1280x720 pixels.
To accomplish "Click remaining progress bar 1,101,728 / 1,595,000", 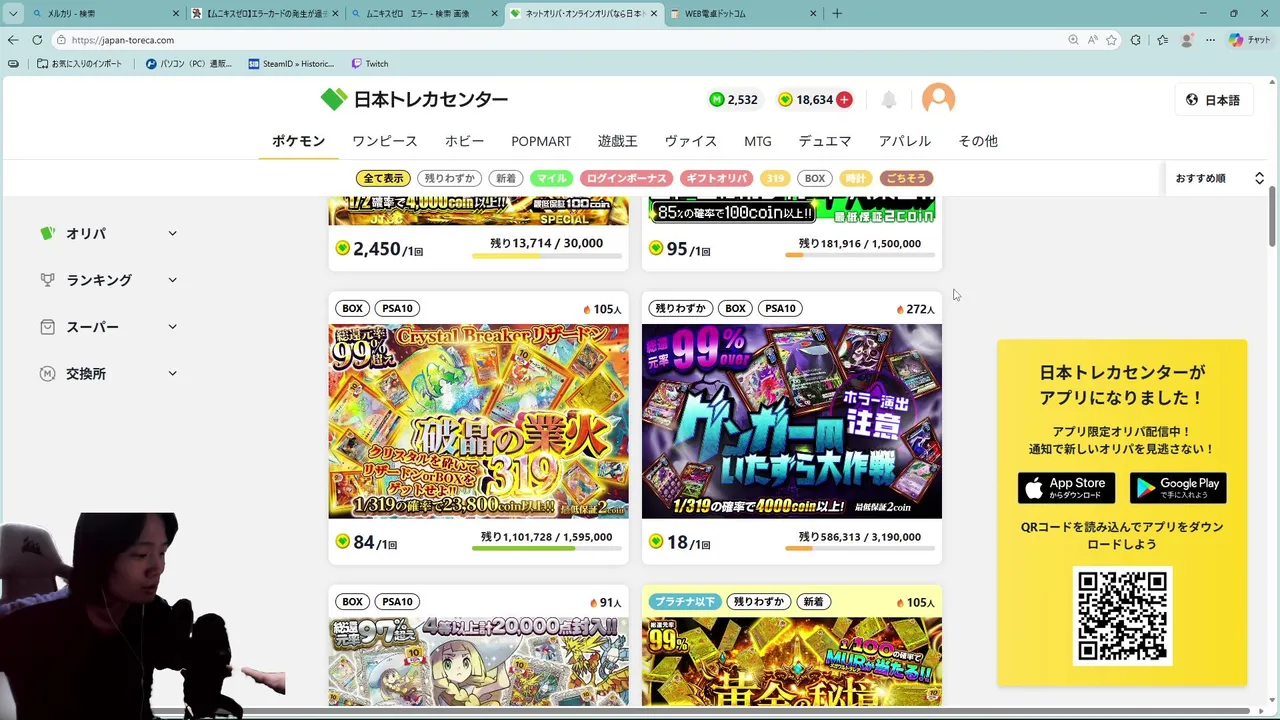I will tap(546, 548).
